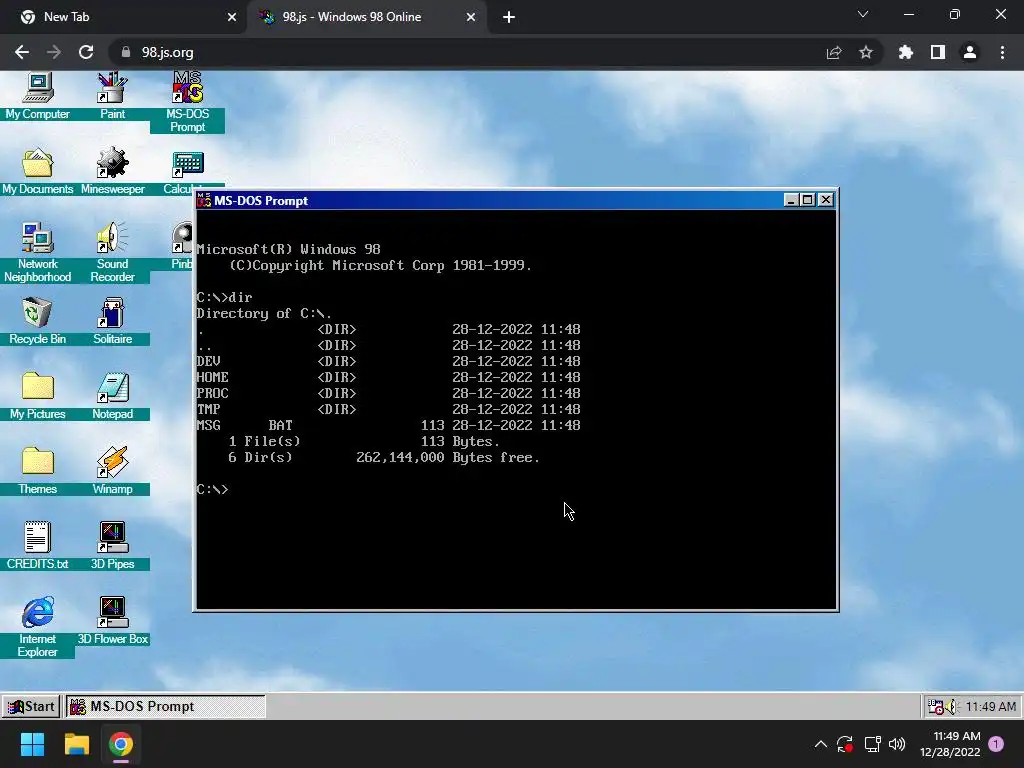Open the Windows 98 Start menu

click(31, 706)
